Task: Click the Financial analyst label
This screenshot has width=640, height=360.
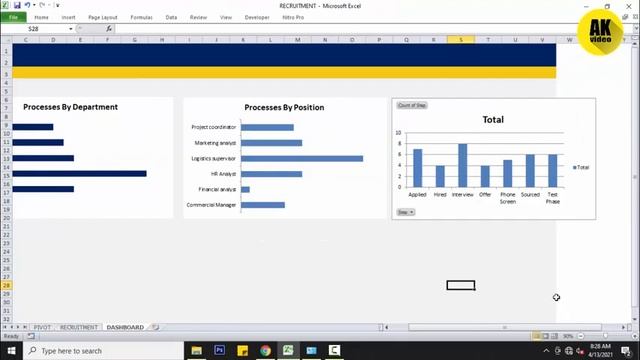Action: [x=217, y=189]
